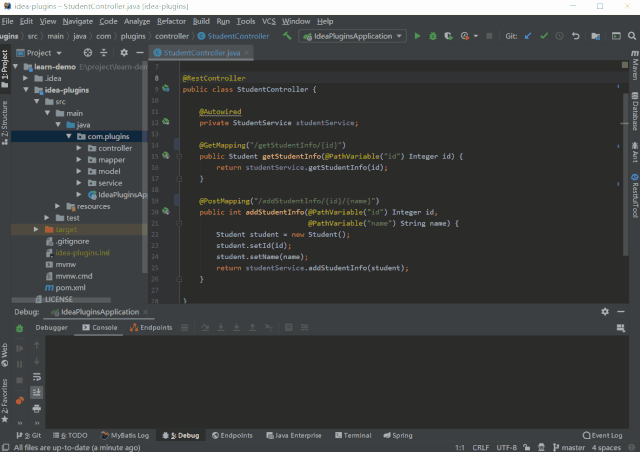Viewport: 640px width, 452px height.
Task: Expand the controller package folder
Action: (x=81, y=148)
